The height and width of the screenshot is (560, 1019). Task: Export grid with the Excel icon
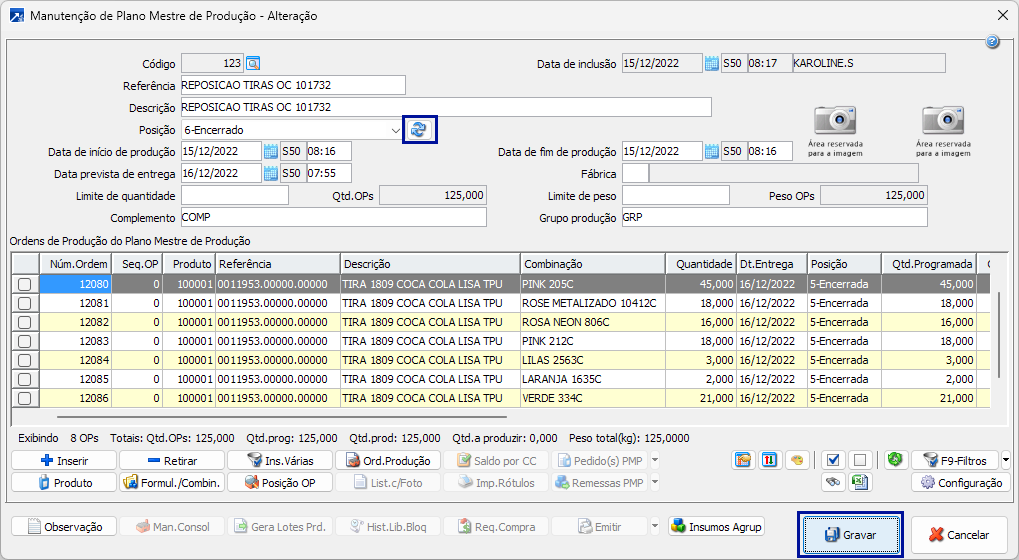858,483
